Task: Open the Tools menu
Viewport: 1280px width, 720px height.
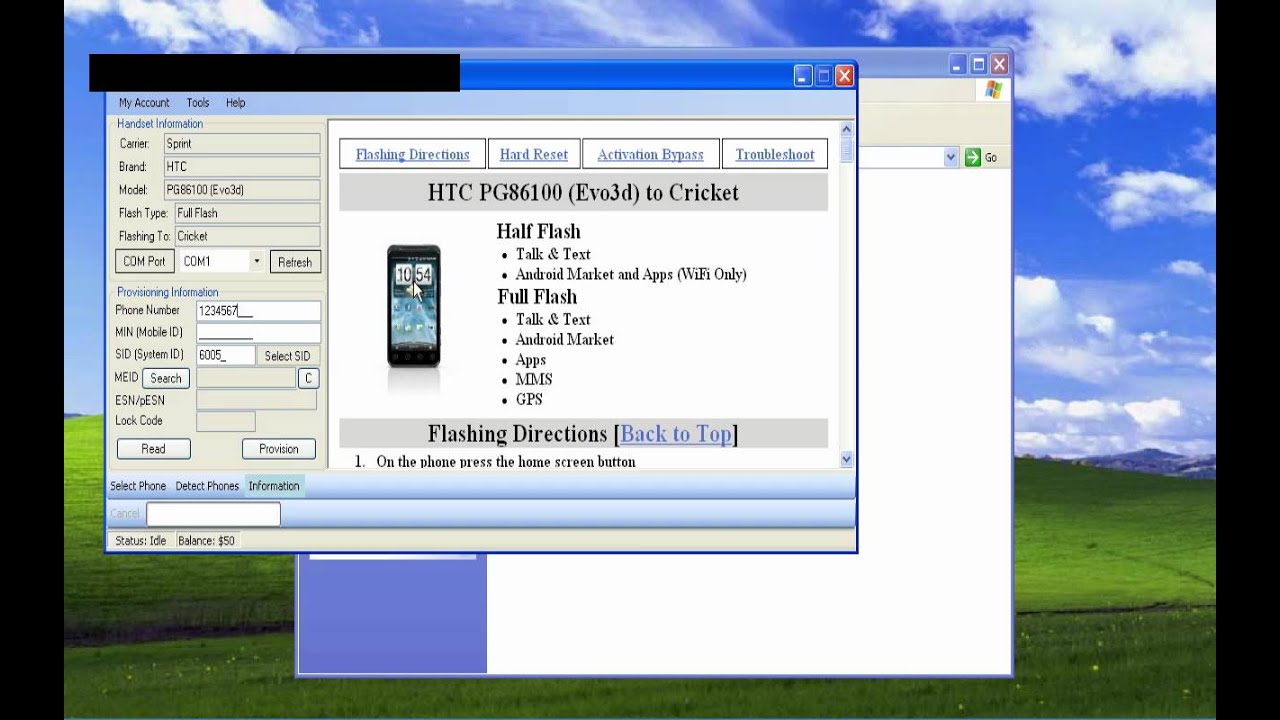Action: pyautogui.click(x=198, y=103)
